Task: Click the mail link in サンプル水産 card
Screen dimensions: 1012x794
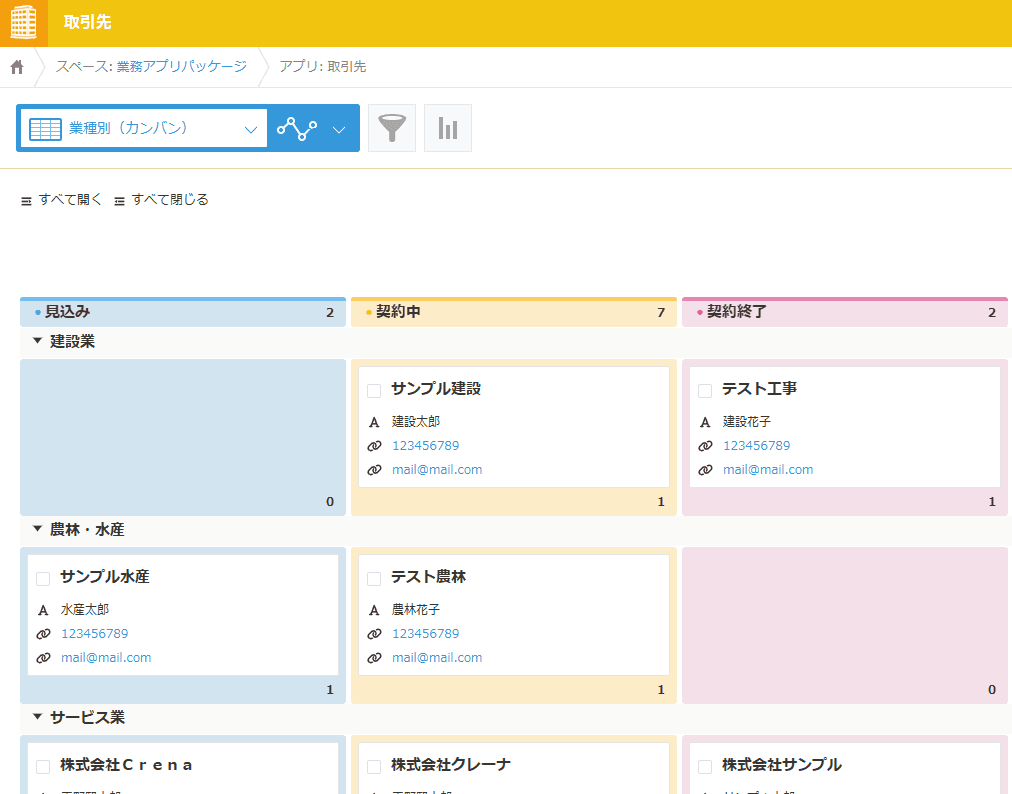Action: 106,657
